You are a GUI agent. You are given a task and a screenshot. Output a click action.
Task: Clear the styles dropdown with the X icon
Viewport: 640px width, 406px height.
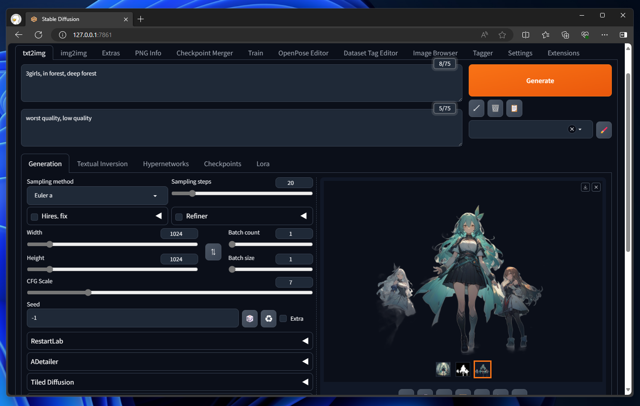coord(572,129)
